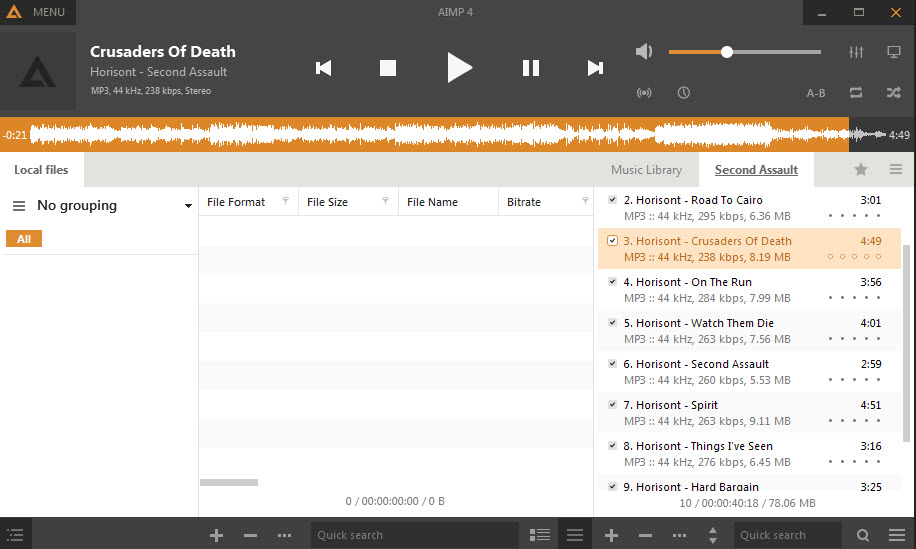The height and width of the screenshot is (549, 916).
Task: Add files to library with left plus
Action: click(x=216, y=535)
